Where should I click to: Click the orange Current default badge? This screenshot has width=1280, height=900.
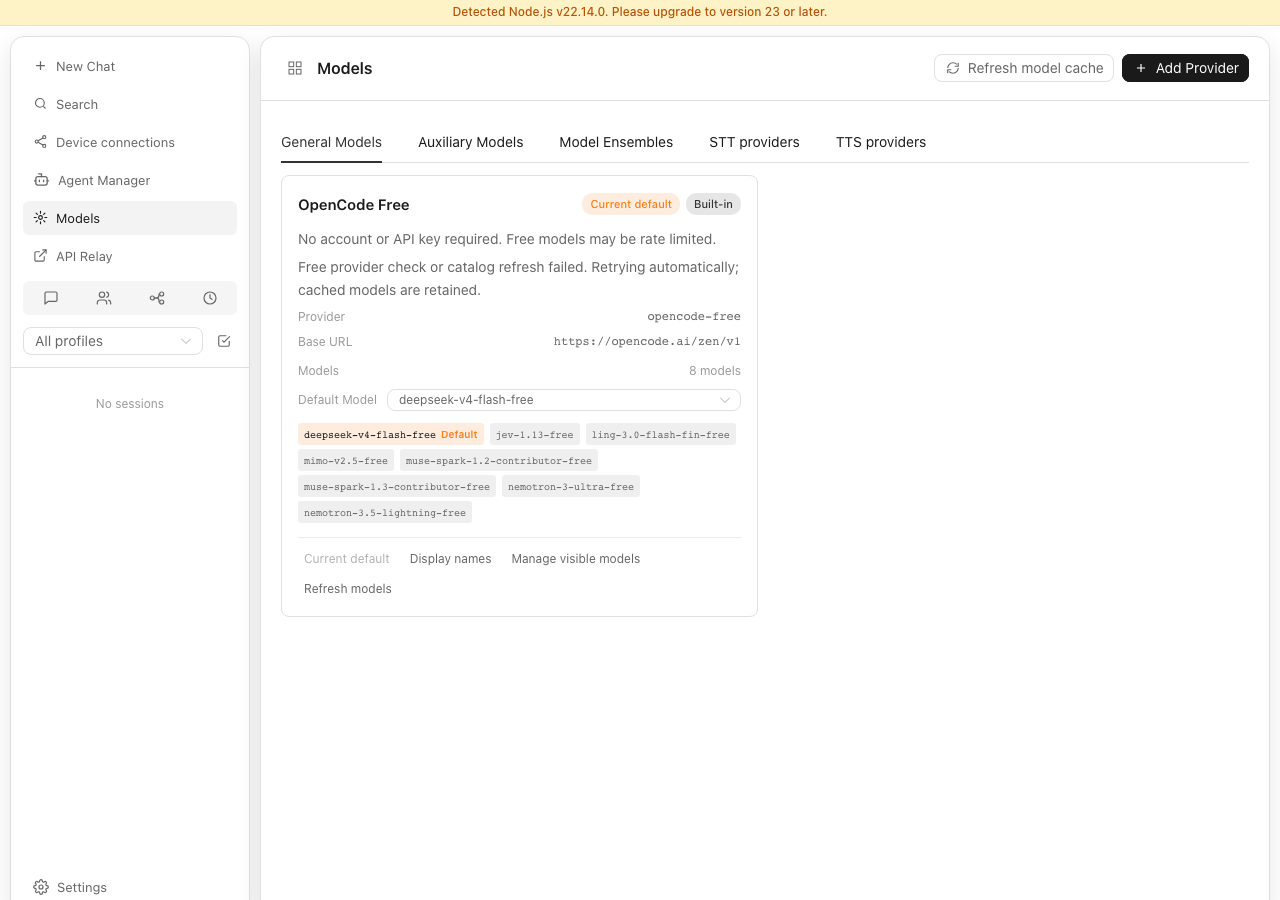click(x=631, y=204)
